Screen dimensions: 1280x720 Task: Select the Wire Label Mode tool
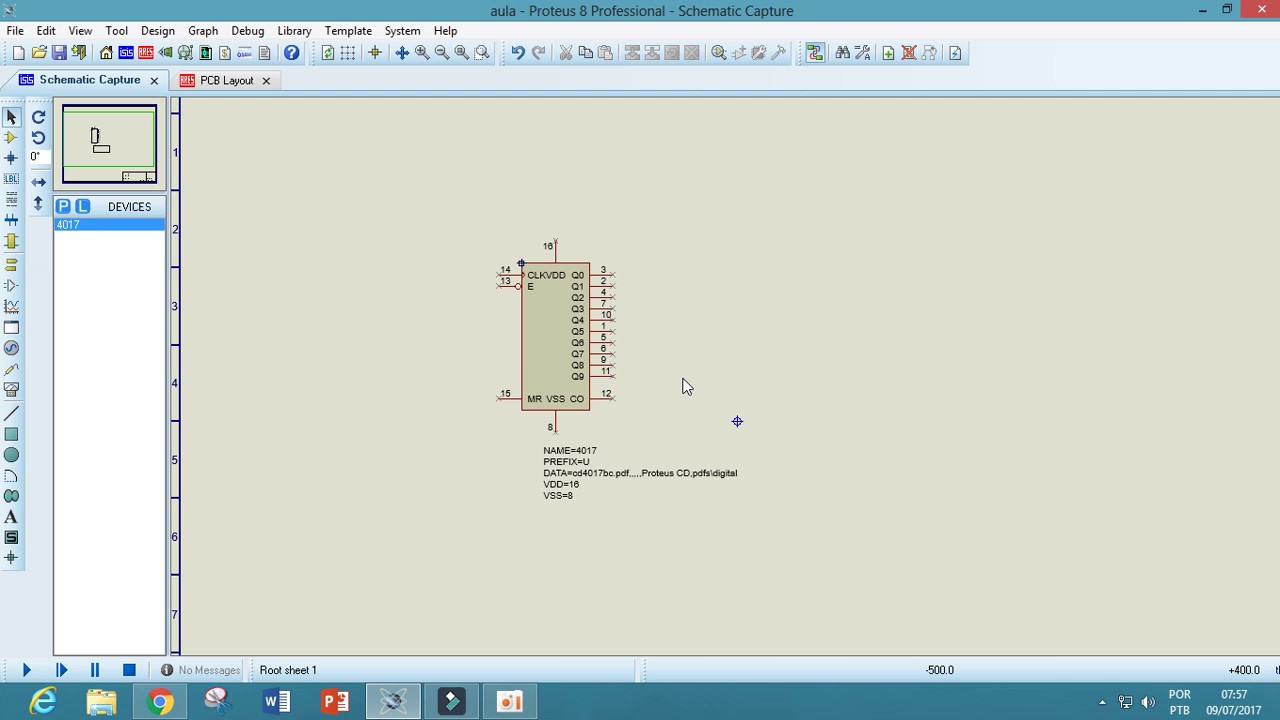(x=12, y=179)
